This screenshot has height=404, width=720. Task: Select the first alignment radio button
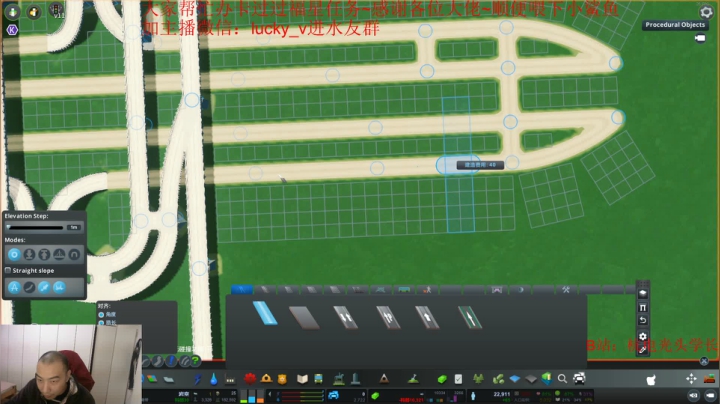(101, 314)
